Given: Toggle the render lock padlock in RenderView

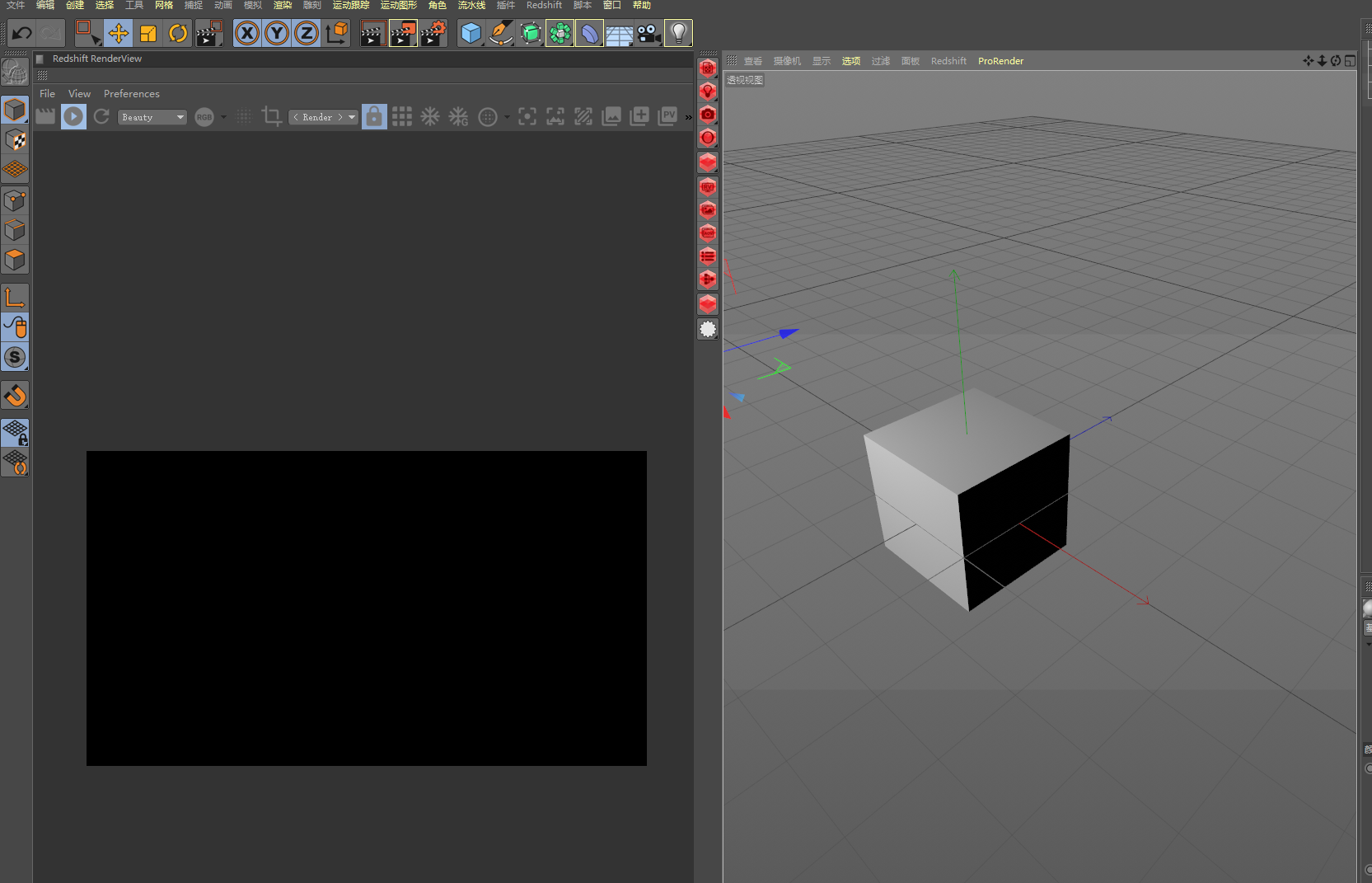Looking at the screenshot, I should coord(374,116).
